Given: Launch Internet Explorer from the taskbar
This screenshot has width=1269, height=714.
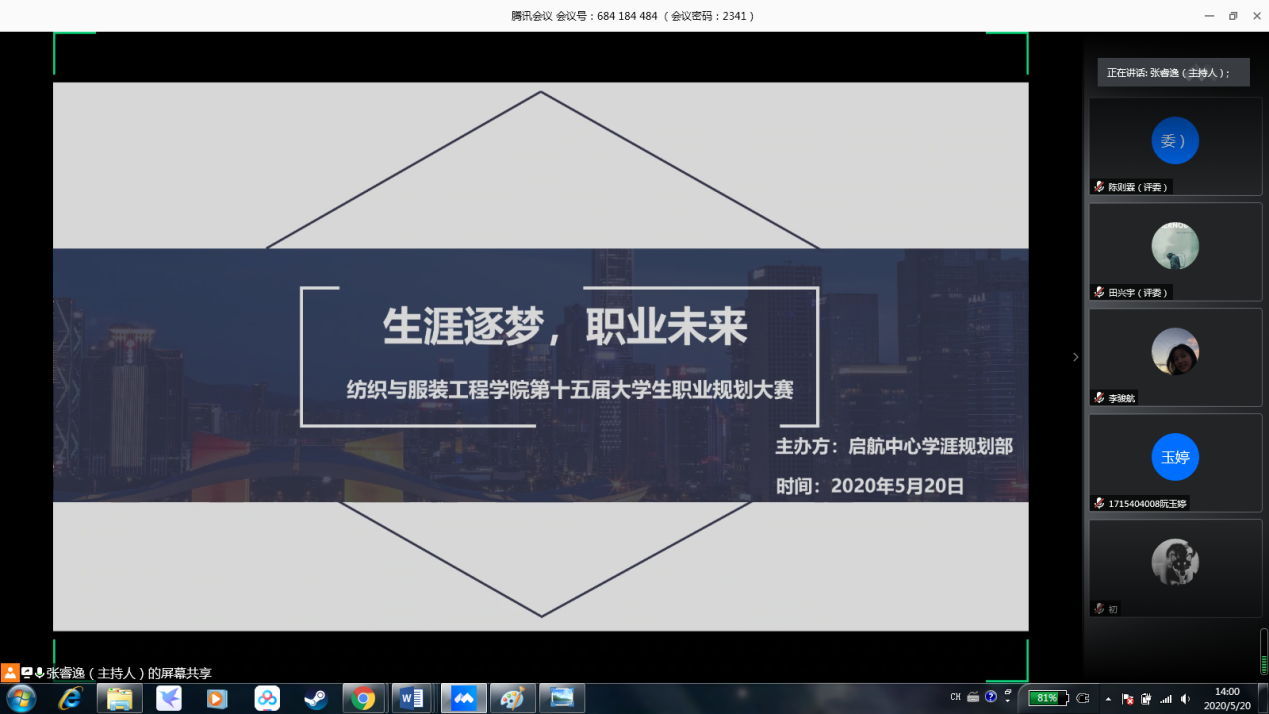Looking at the screenshot, I should point(71,698).
